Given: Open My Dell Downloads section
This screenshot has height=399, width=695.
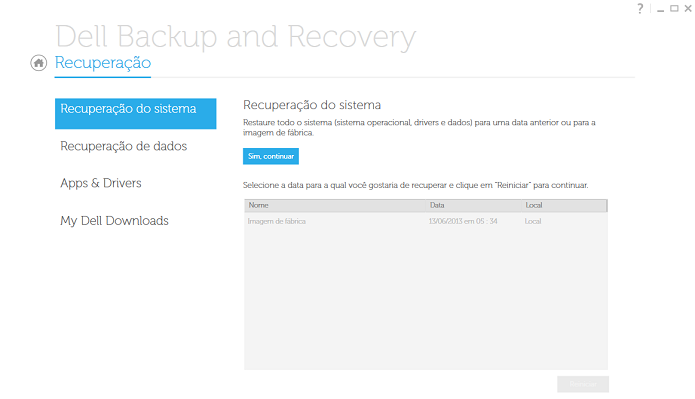Looking at the screenshot, I should click(114, 220).
